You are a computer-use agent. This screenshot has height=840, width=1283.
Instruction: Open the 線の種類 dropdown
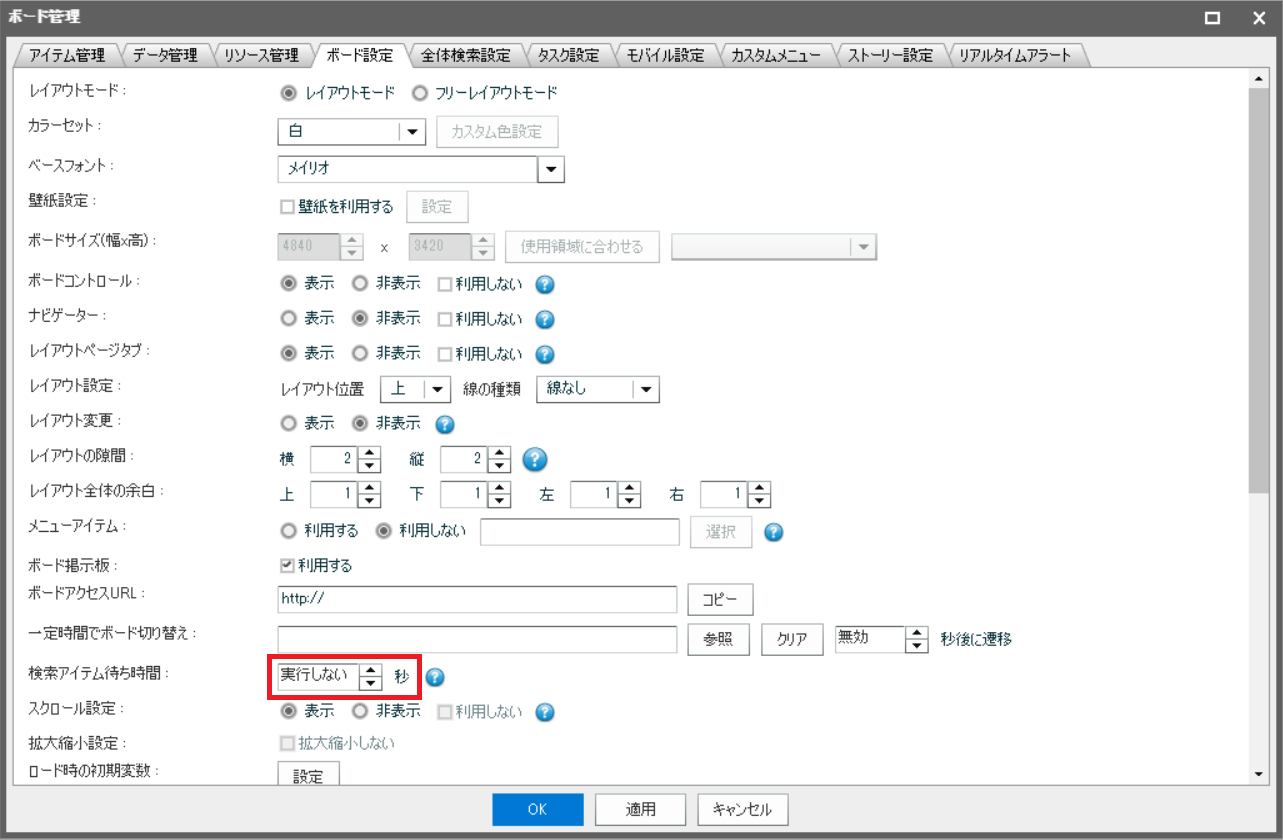pos(646,390)
